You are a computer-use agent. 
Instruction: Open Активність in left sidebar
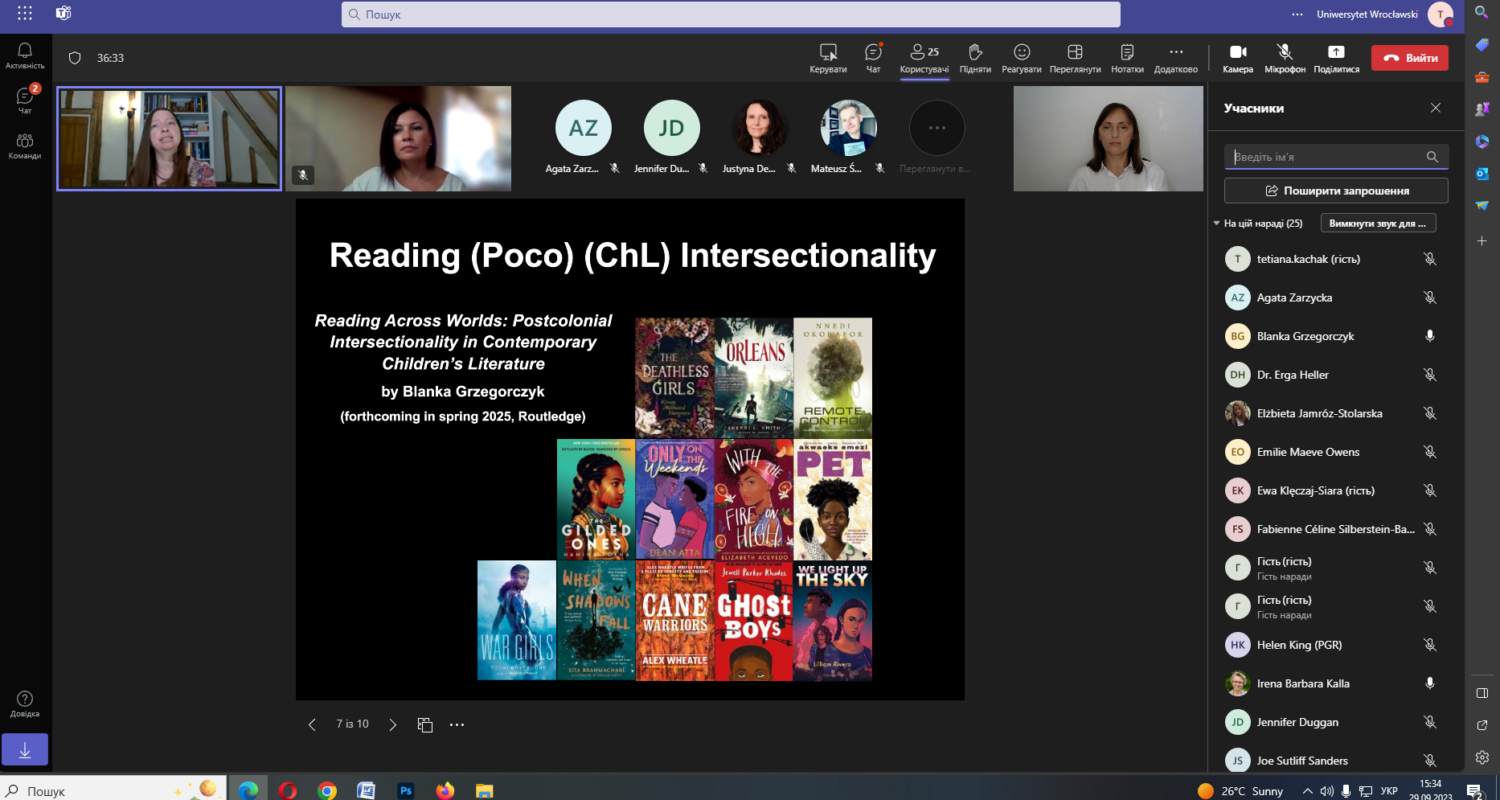pos(25,56)
